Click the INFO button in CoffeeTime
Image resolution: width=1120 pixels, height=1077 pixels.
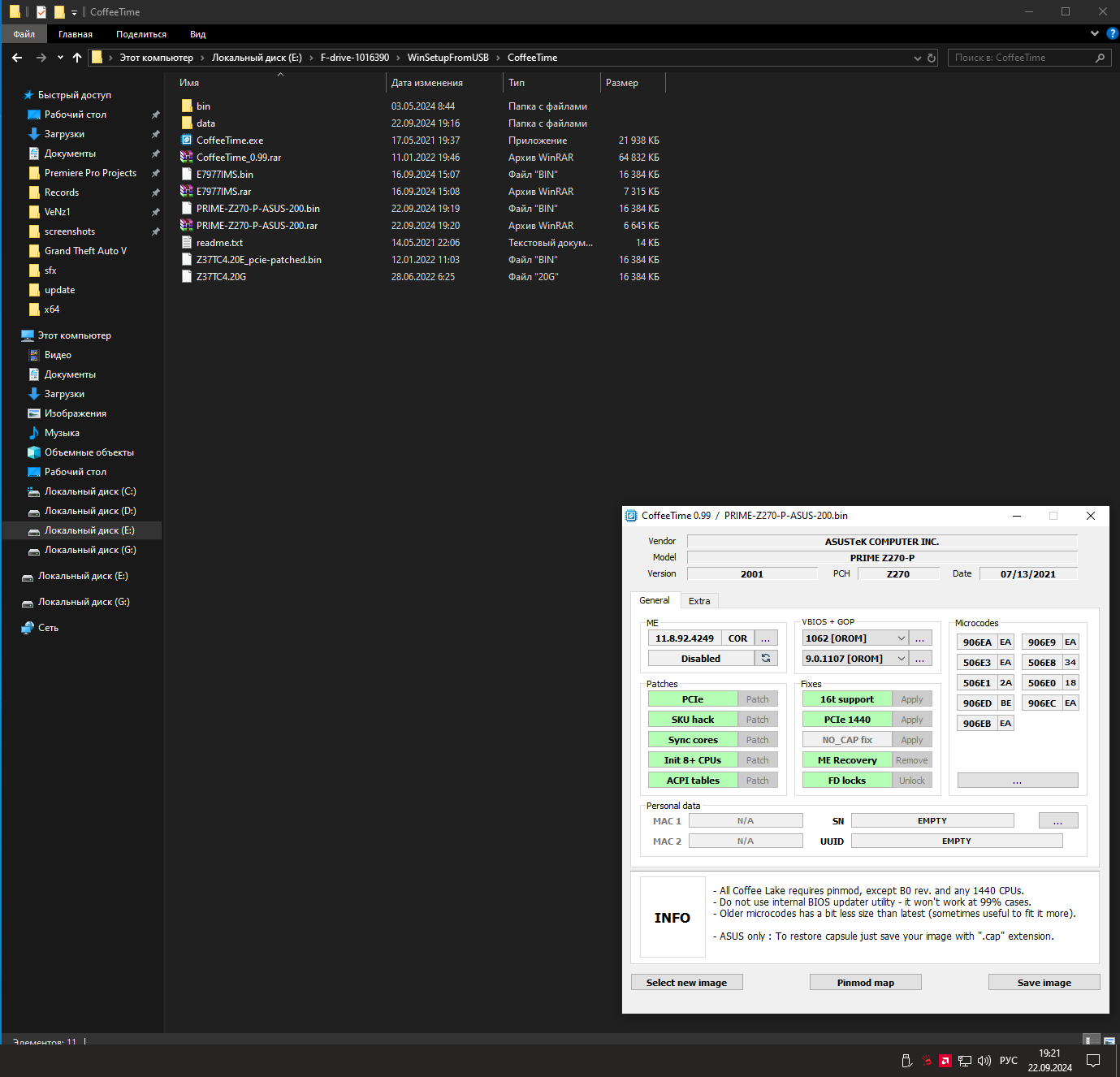coord(672,918)
